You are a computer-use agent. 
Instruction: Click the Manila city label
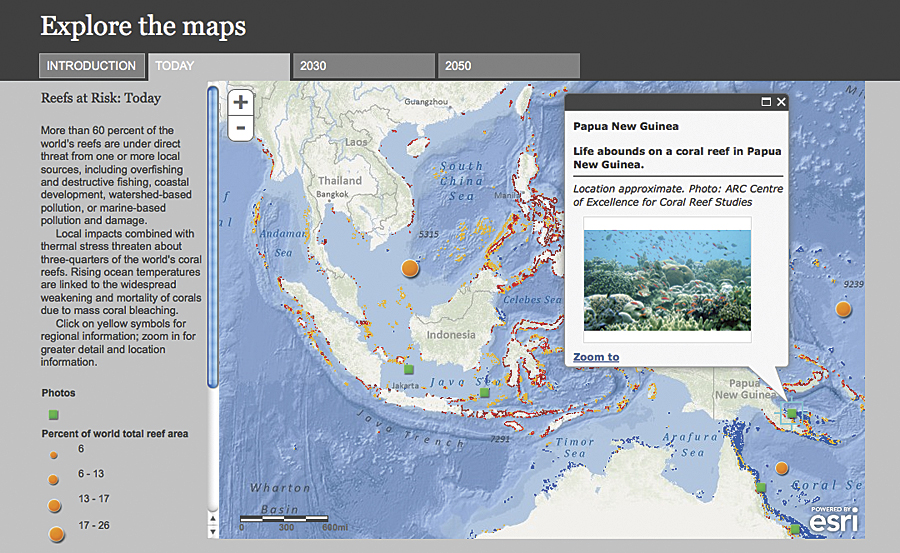pos(506,195)
